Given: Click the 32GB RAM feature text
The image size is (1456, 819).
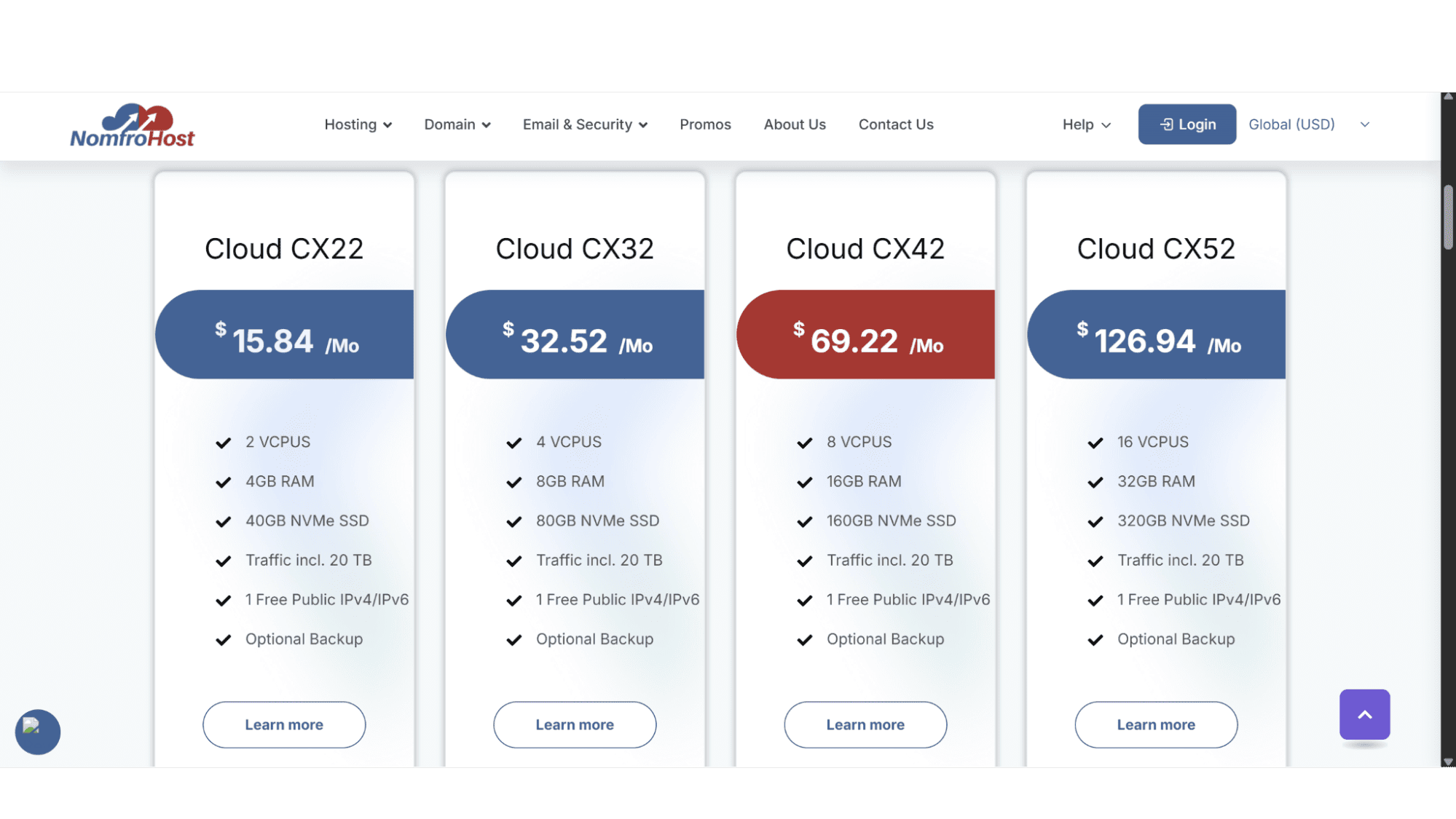Looking at the screenshot, I should (x=1156, y=481).
